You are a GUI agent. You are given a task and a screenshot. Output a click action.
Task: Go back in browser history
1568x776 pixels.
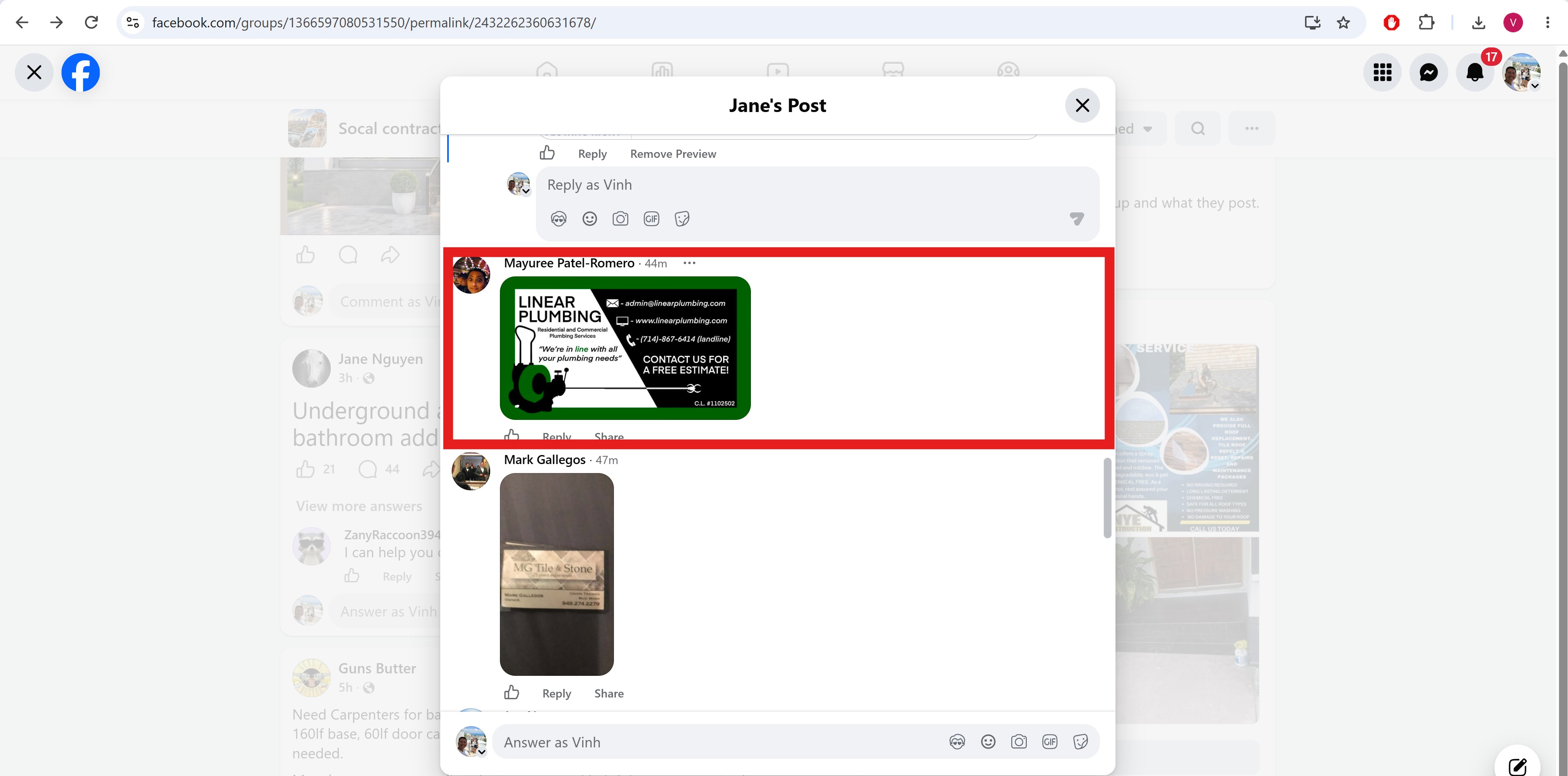pos(22,22)
